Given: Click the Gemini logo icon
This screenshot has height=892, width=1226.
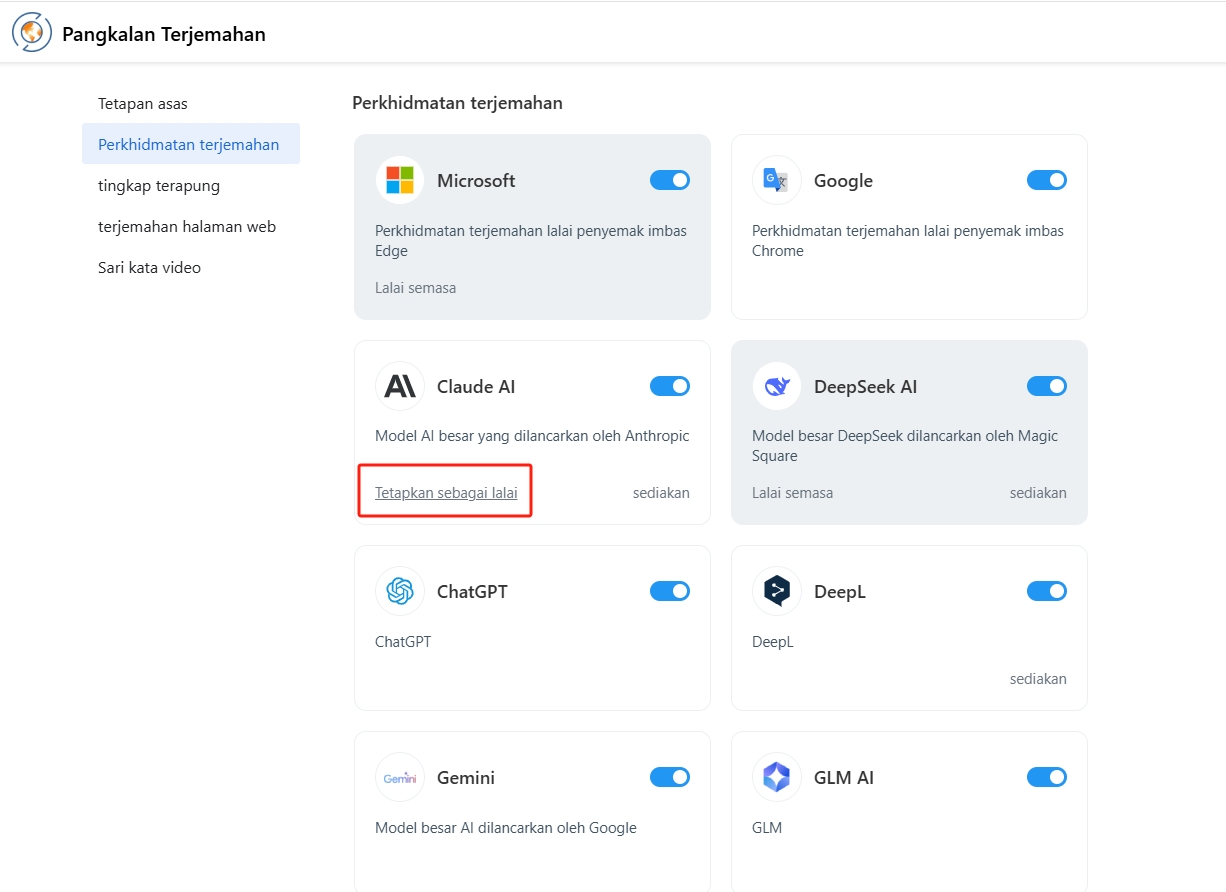Looking at the screenshot, I should coord(400,777).
